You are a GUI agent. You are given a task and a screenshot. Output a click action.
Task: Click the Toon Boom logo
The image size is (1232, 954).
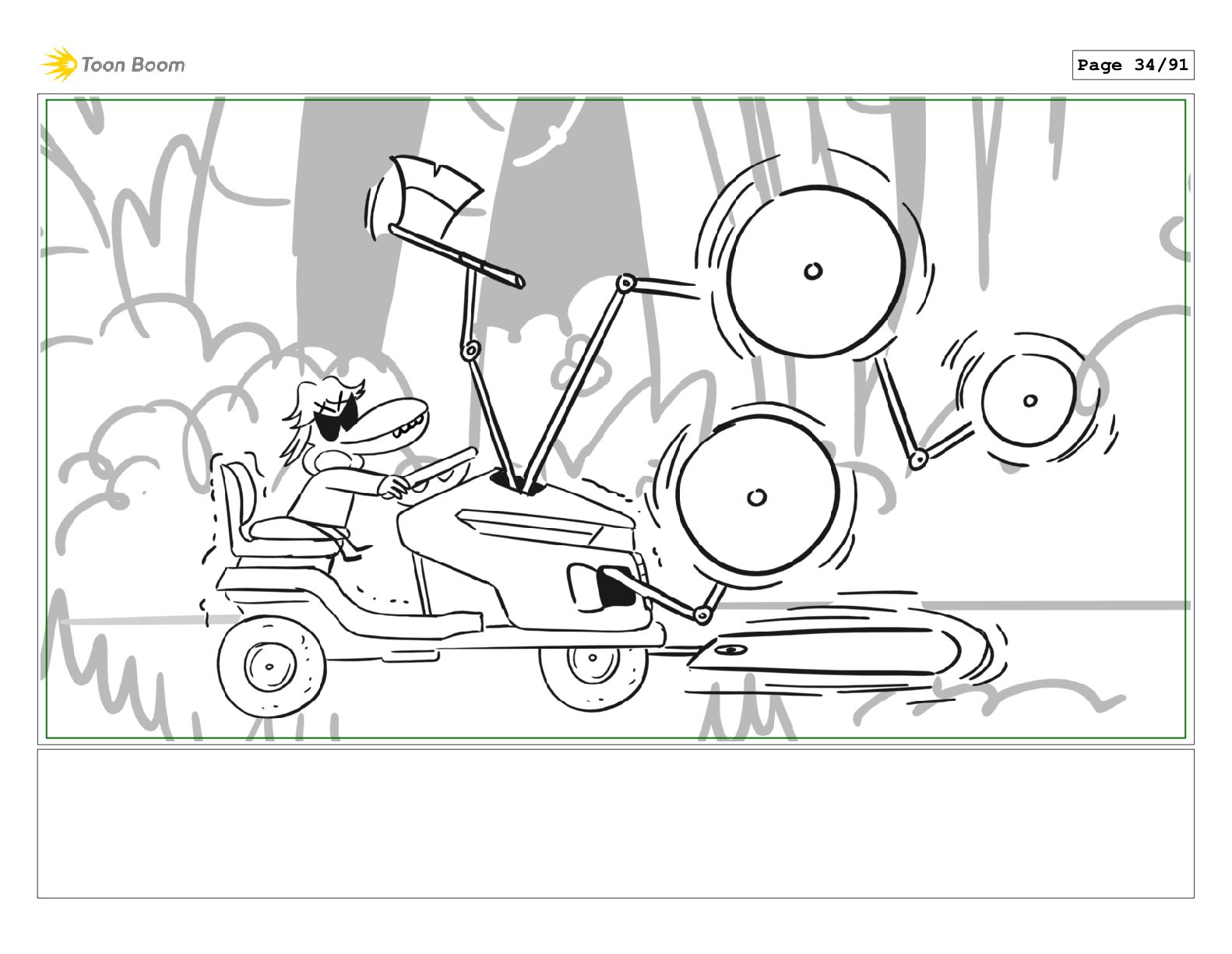pos(113,65)
